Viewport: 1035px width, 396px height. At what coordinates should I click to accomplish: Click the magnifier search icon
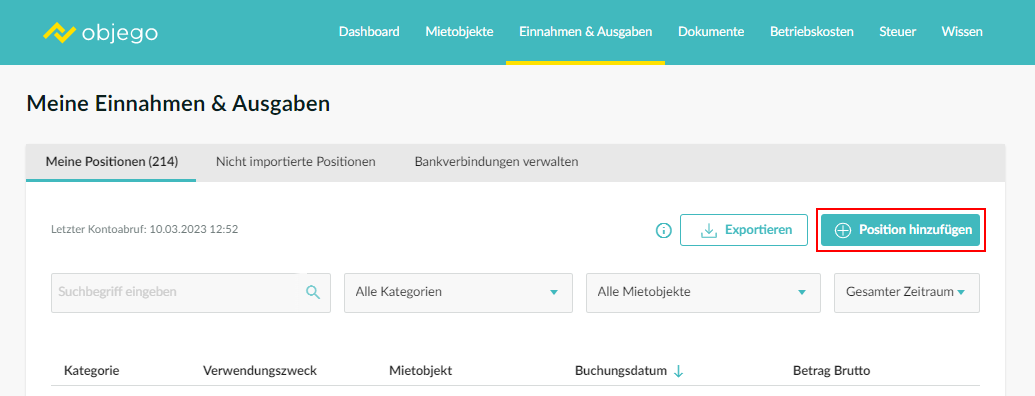coord(313,292)
